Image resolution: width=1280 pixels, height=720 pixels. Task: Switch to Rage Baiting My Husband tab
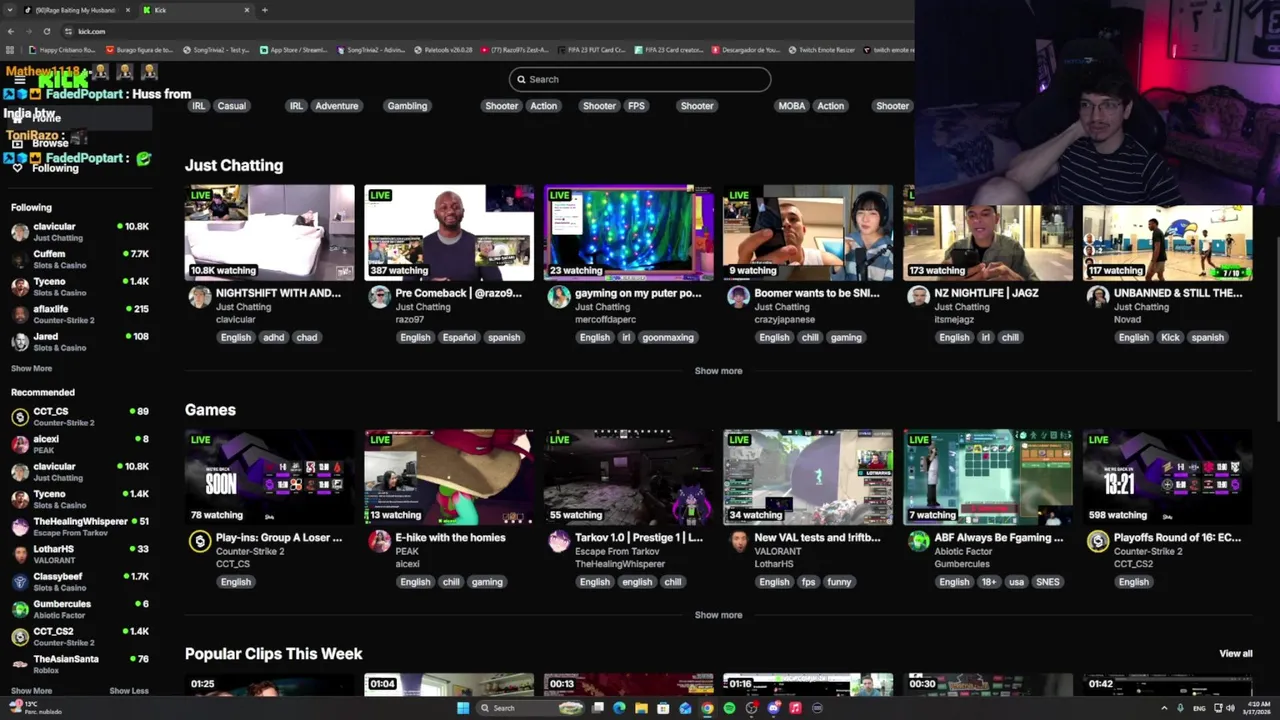(x=76, y=10)
